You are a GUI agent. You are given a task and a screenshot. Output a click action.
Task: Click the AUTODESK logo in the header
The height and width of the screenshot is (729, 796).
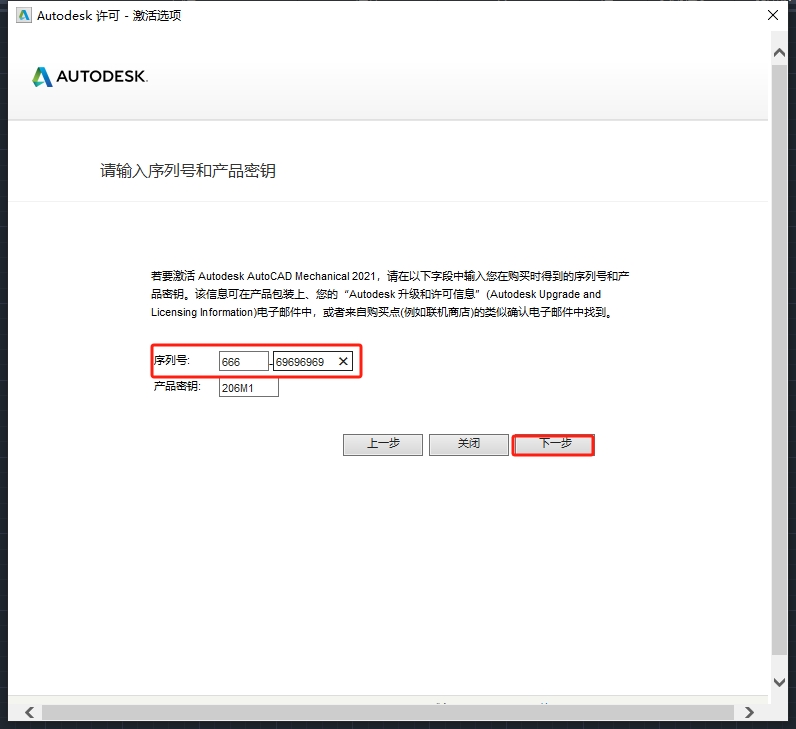click(90, 77)
